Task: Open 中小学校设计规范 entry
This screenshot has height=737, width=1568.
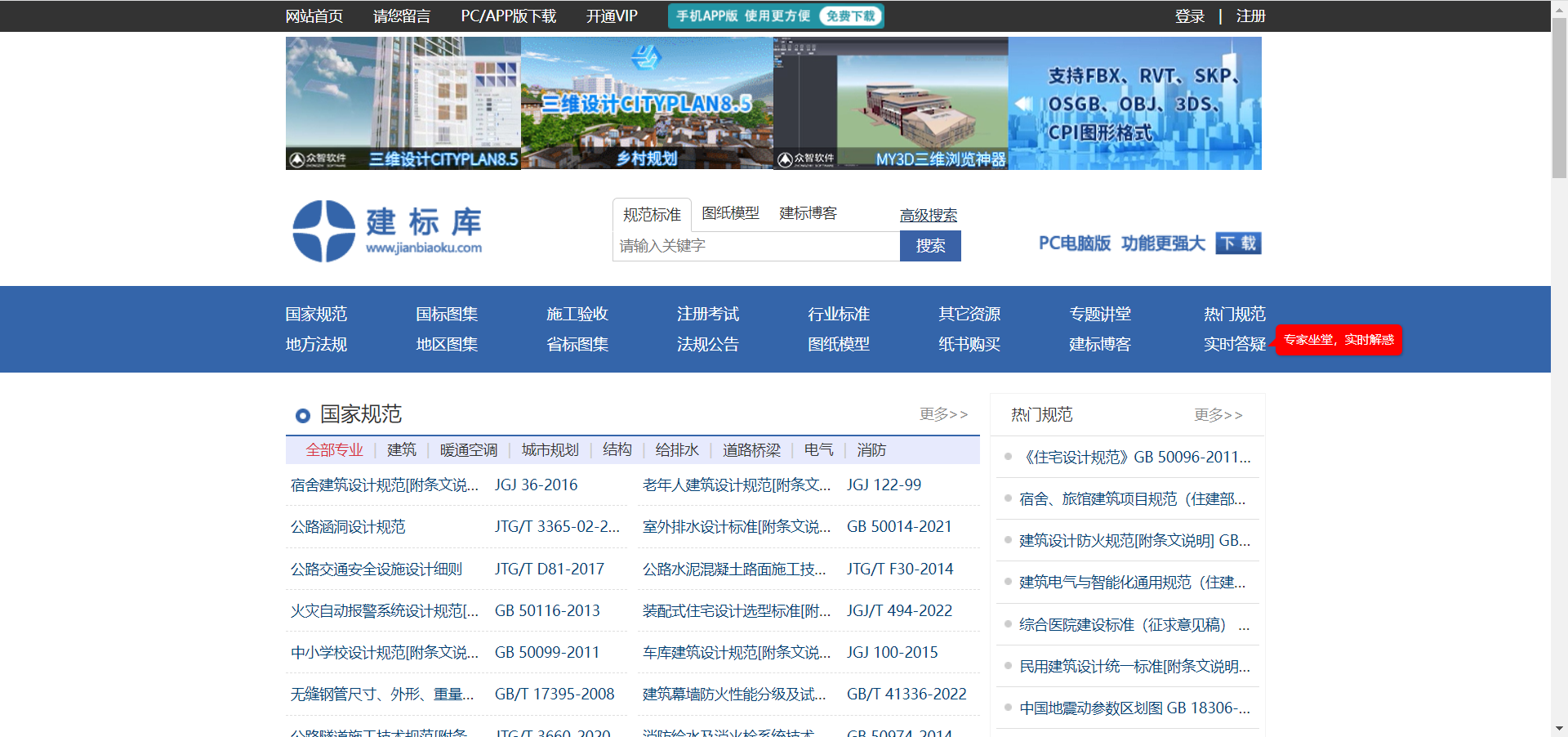Action: (385, 653)
